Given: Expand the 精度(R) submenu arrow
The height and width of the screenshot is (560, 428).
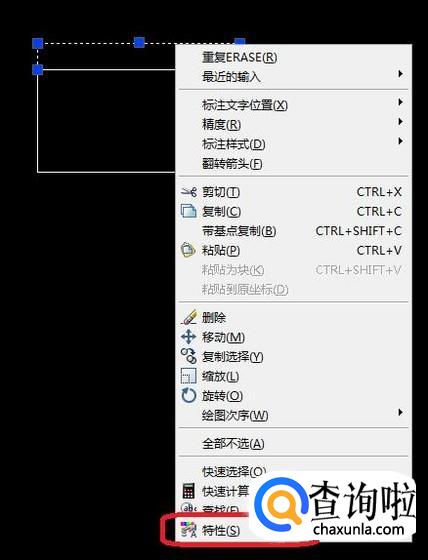Looking at the screenshot, I should click(400, 122).
